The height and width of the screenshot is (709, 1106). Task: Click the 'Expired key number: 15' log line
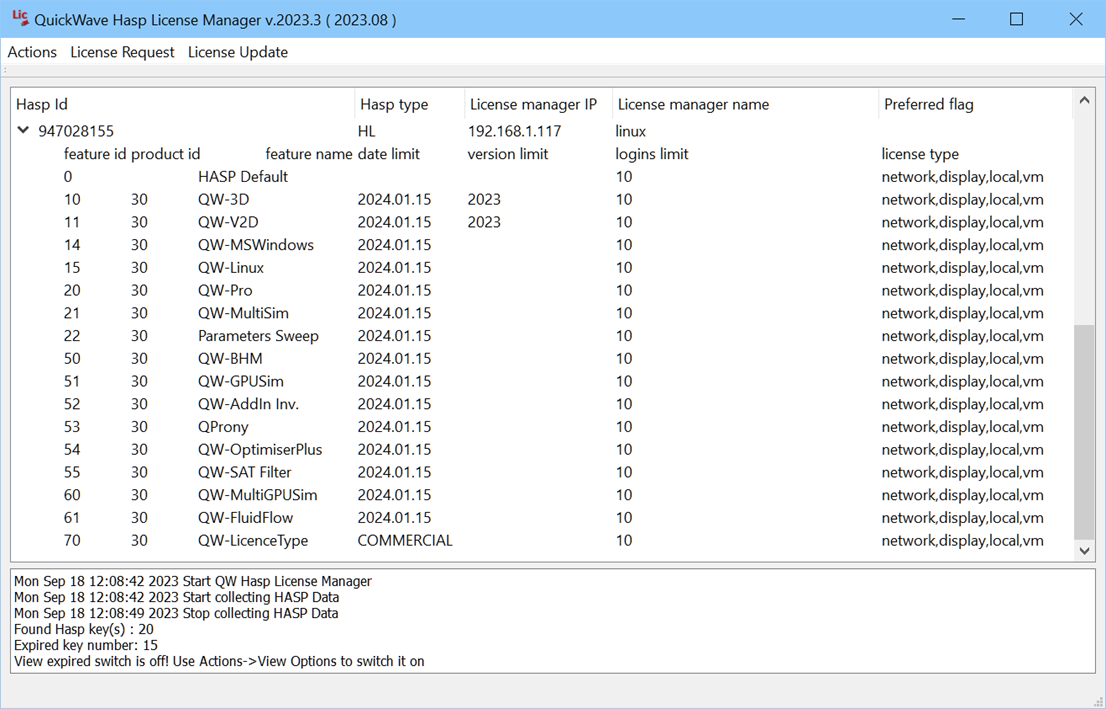(x=86, y=646)
